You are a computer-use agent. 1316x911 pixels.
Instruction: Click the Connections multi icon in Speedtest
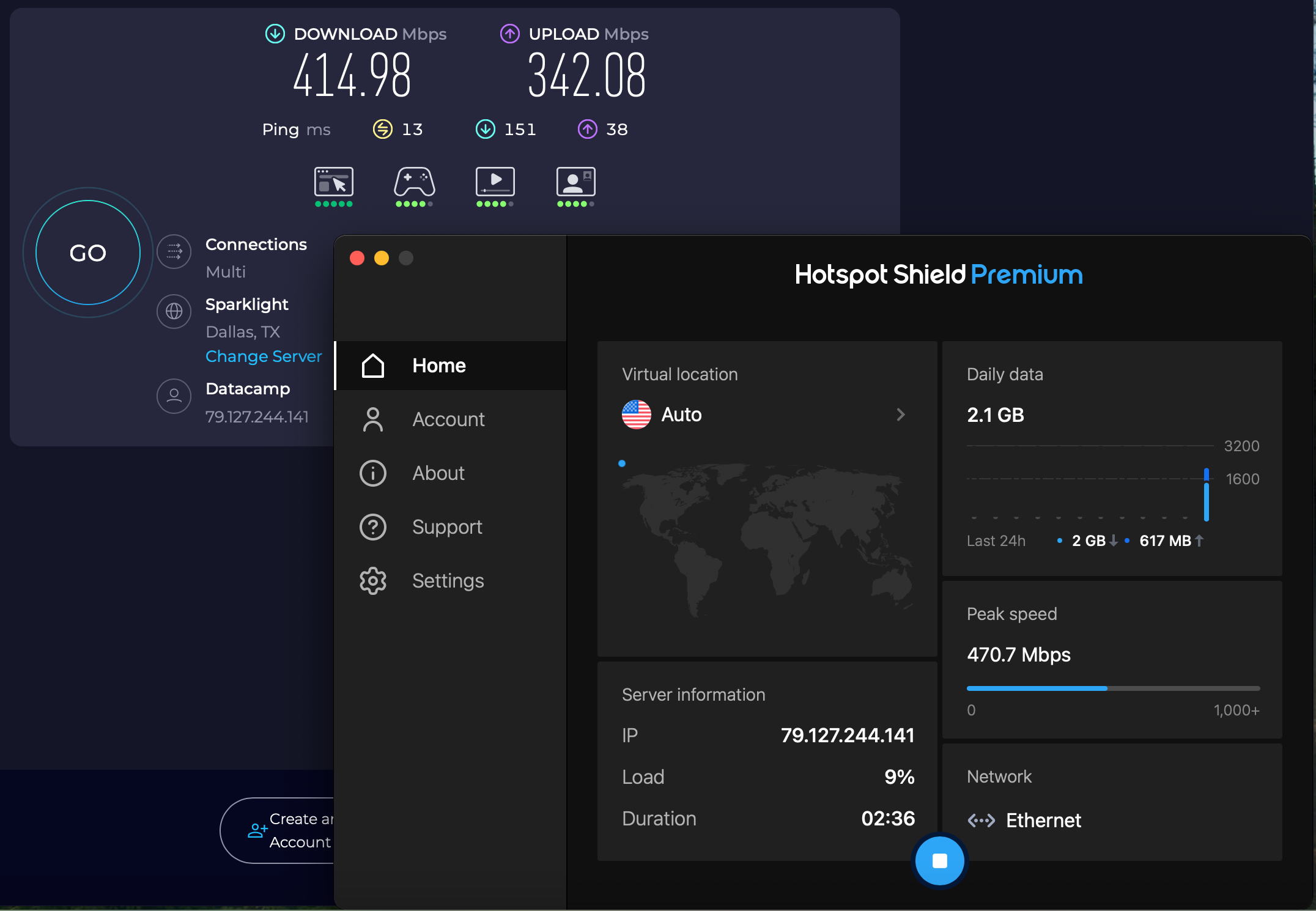(174, 251)
